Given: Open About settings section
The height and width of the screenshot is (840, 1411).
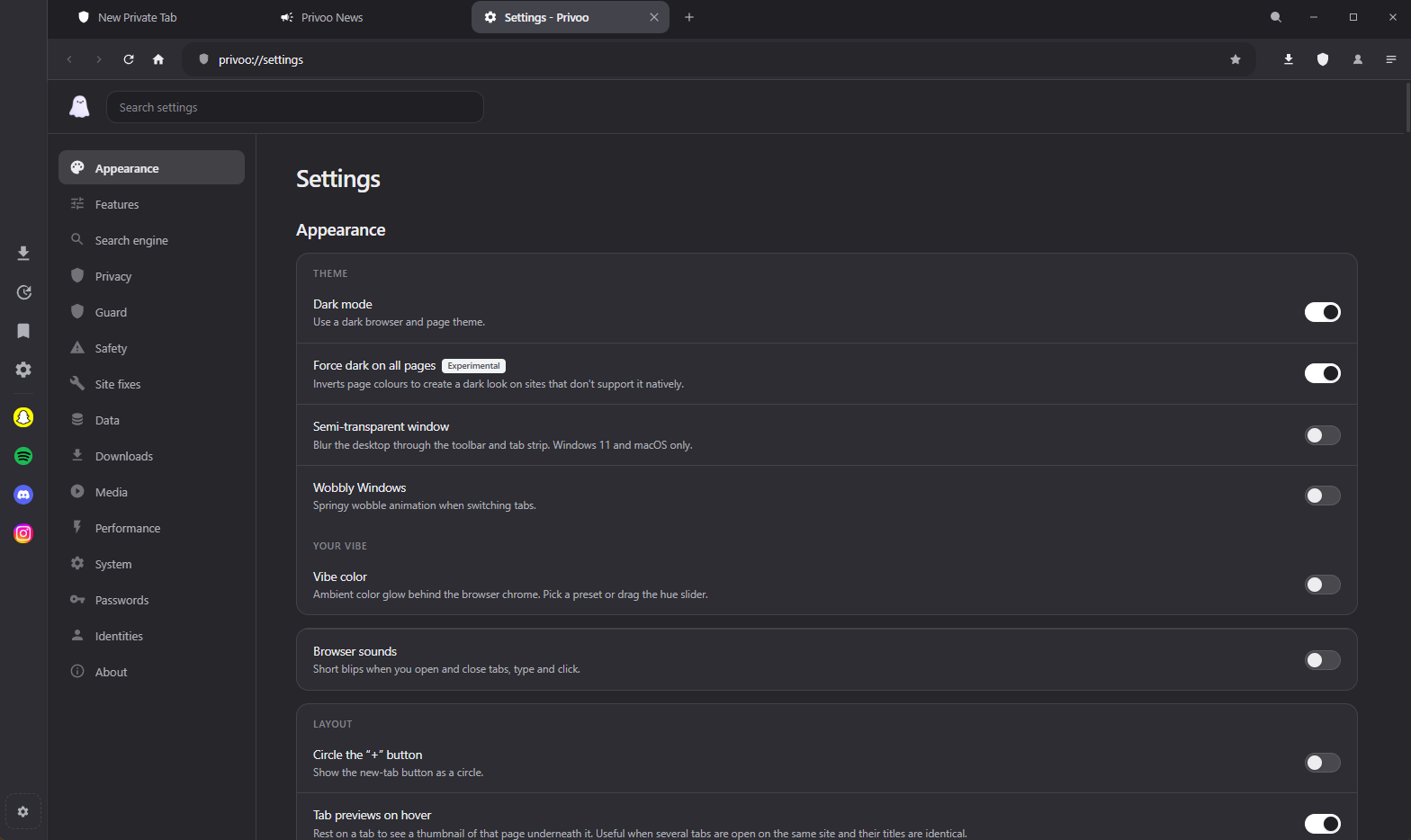Looking at the screenshot, I should [151, 672].
